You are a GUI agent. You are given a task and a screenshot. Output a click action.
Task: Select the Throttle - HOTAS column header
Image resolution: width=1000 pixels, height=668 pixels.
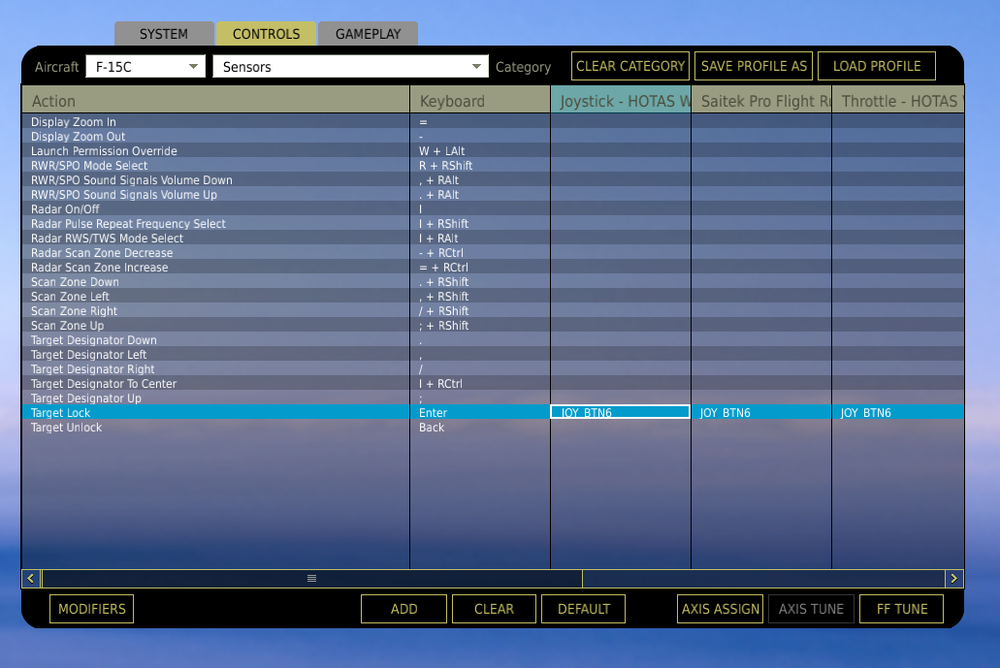pos(898,100)
